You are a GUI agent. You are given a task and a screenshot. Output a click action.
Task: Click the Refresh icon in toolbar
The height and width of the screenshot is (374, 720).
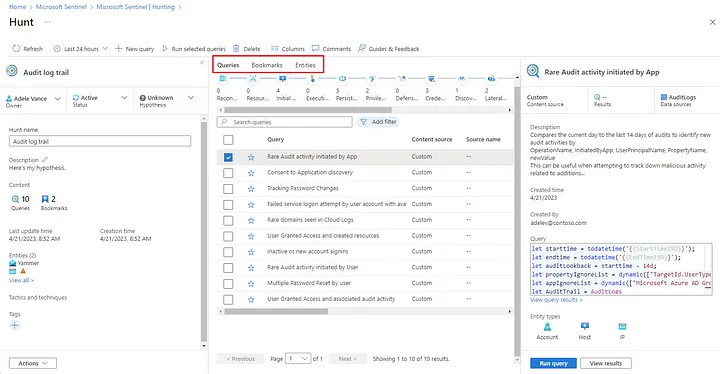(x=16, y=48)
